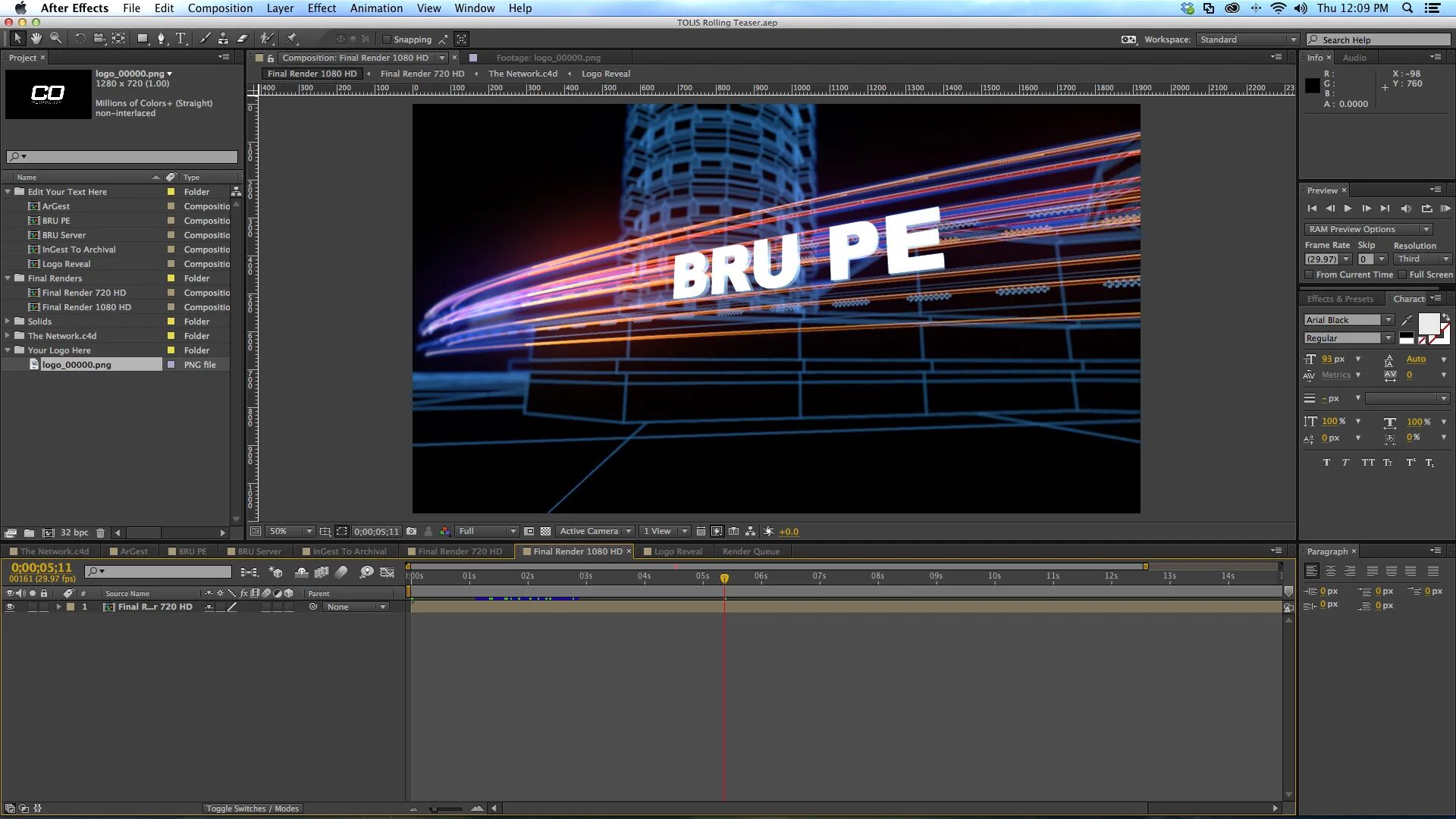This screenshot has height=819, width=1456.
Task: Select the Brush tool
Action: pyautogui.click(x=205, y=39)
